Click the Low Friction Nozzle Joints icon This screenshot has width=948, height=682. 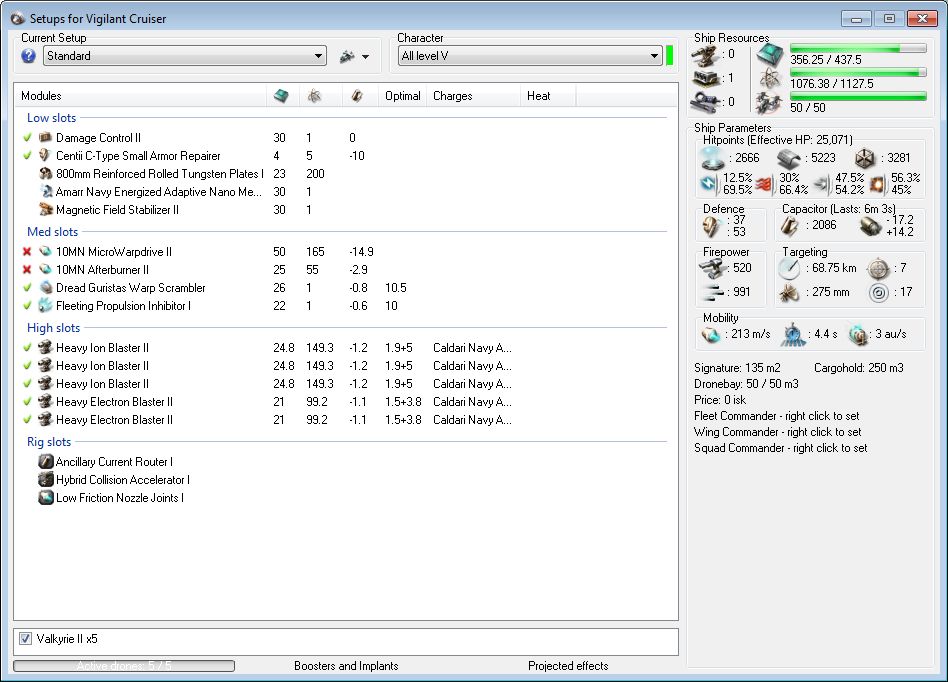pyautogui.click(x=45, y=498)
